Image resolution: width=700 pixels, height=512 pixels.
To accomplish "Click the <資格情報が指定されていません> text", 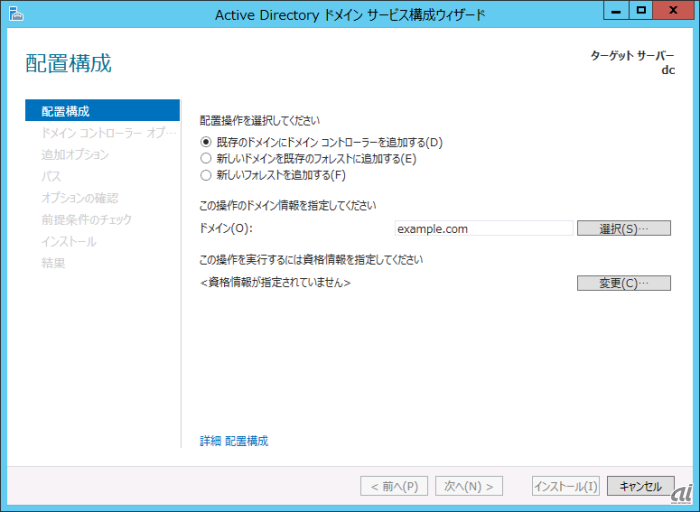I will (275, 283).
